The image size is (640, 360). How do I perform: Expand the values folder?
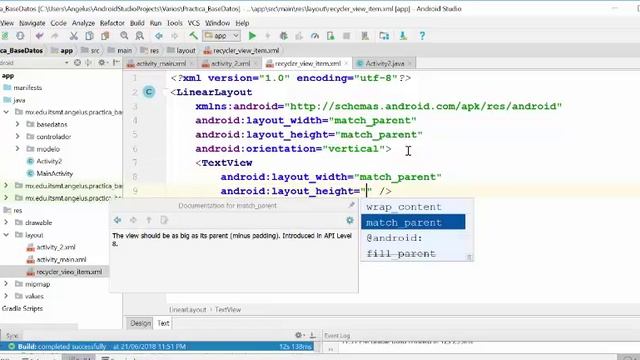(x=6, y=296)
